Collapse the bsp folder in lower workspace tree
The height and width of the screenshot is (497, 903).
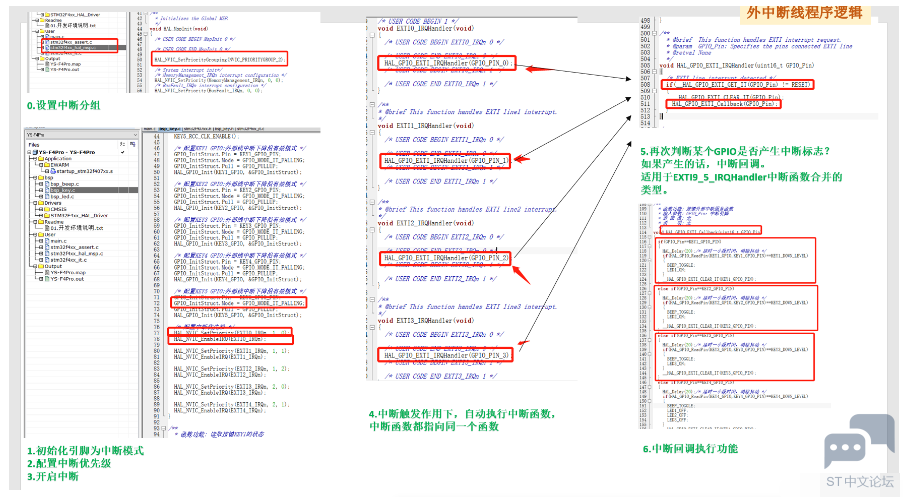(35, 177)
